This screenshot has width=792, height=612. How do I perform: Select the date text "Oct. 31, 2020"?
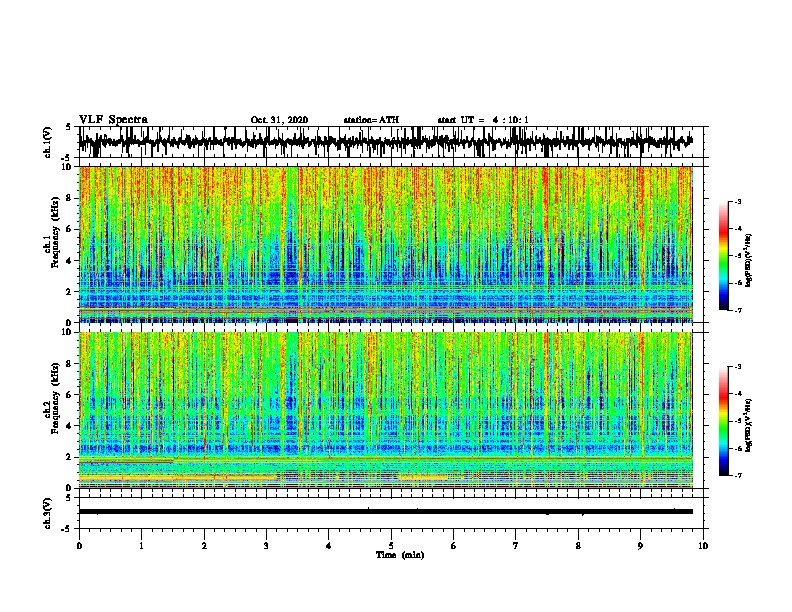coord(279,120)
